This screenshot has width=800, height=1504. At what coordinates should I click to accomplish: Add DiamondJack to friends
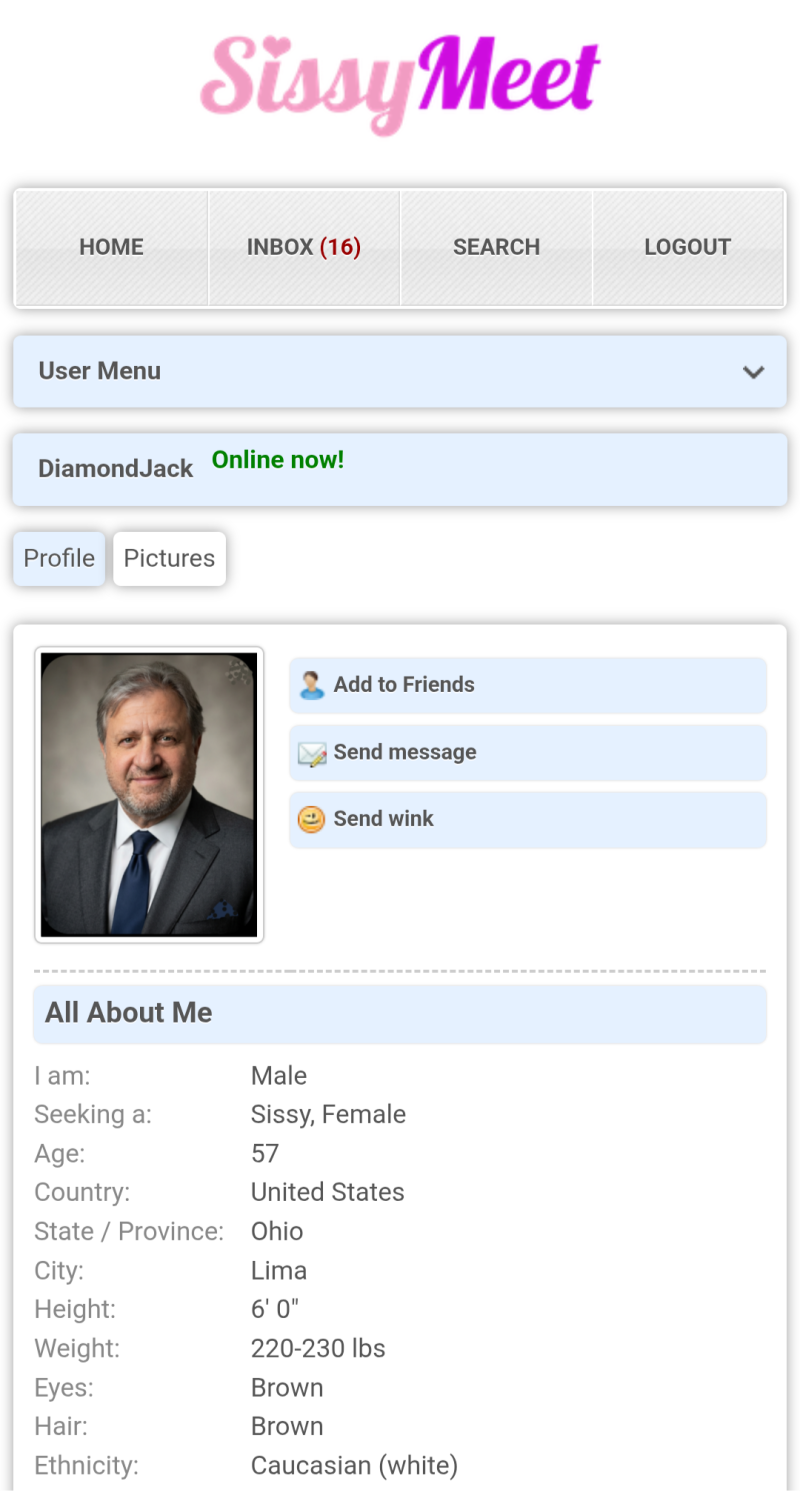pyautogui.click(x=528, y=685)
